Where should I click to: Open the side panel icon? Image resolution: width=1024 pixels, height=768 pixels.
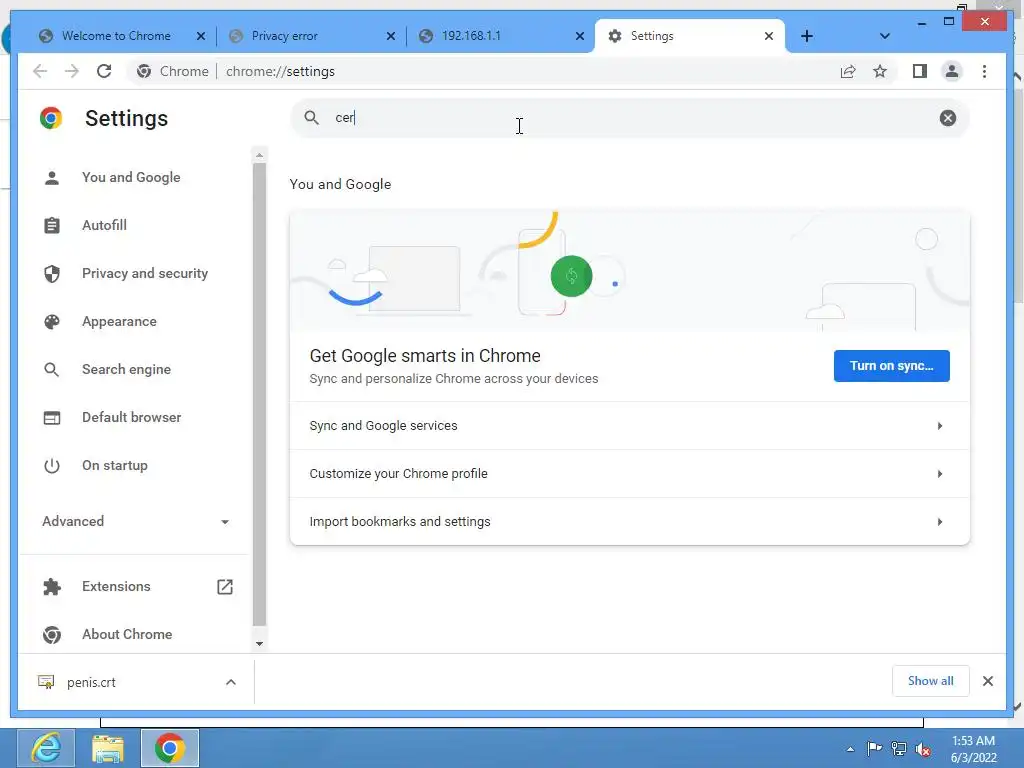tap(920, 71)
